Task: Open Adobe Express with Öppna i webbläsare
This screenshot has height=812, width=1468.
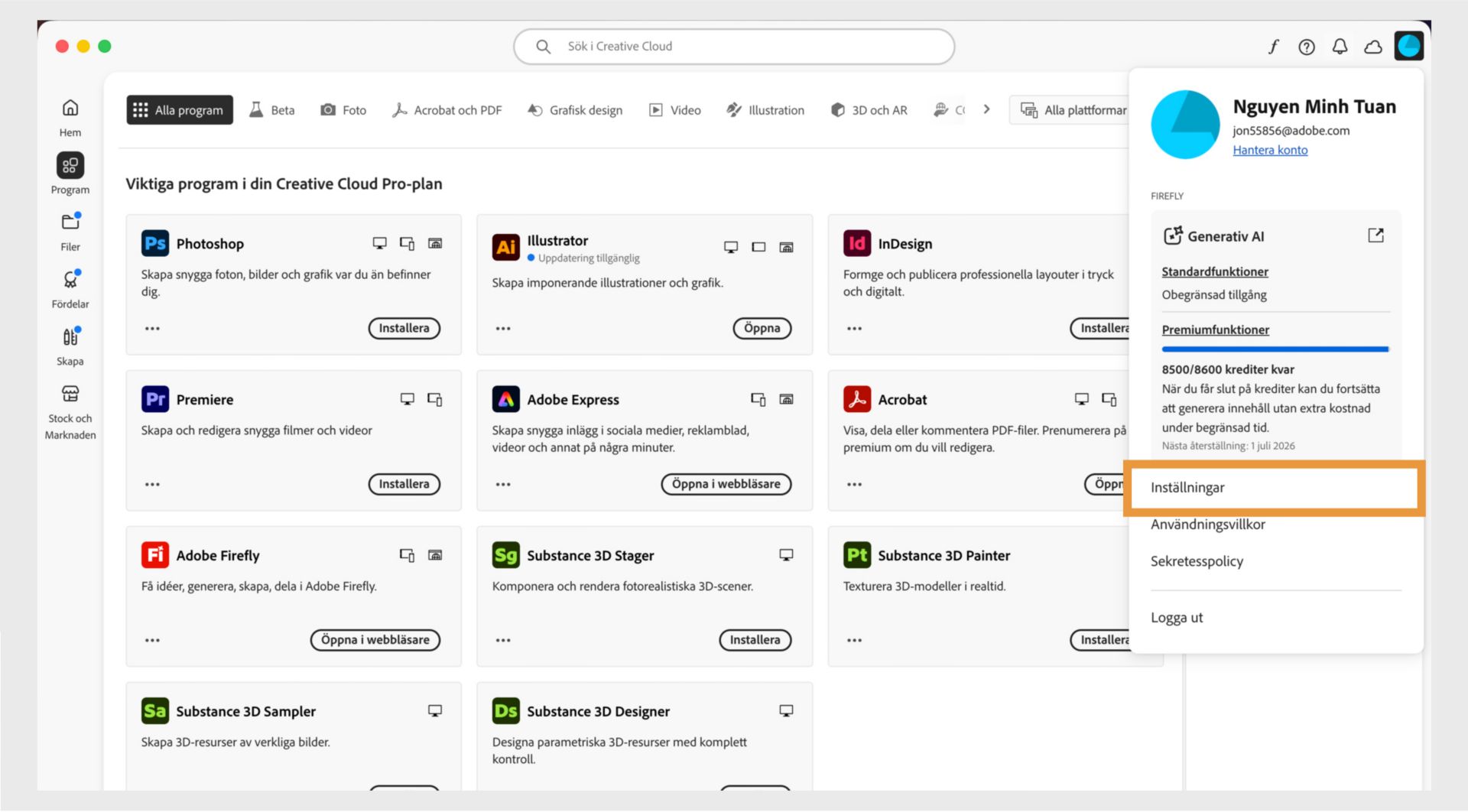Action: (726, 484)
